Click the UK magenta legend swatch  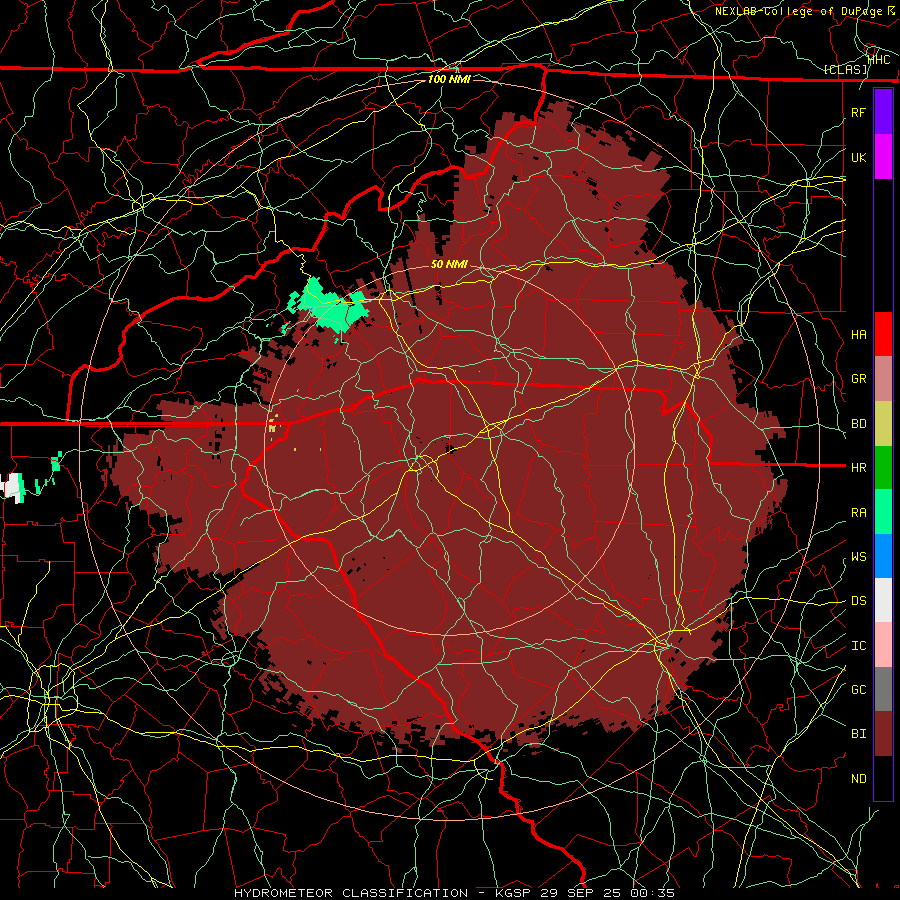883,157
